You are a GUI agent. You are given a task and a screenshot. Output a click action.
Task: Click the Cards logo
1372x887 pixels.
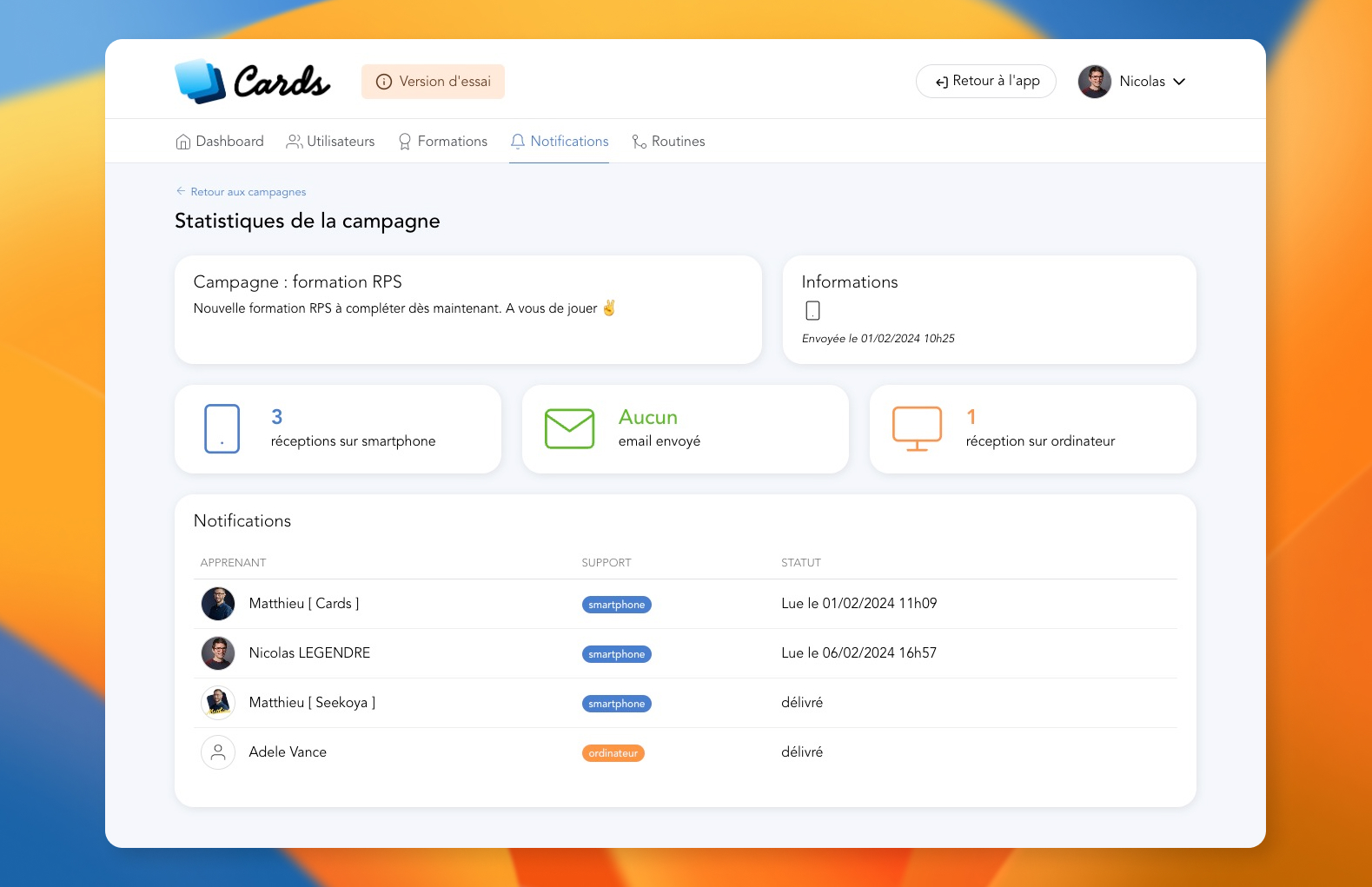(253, 82)
